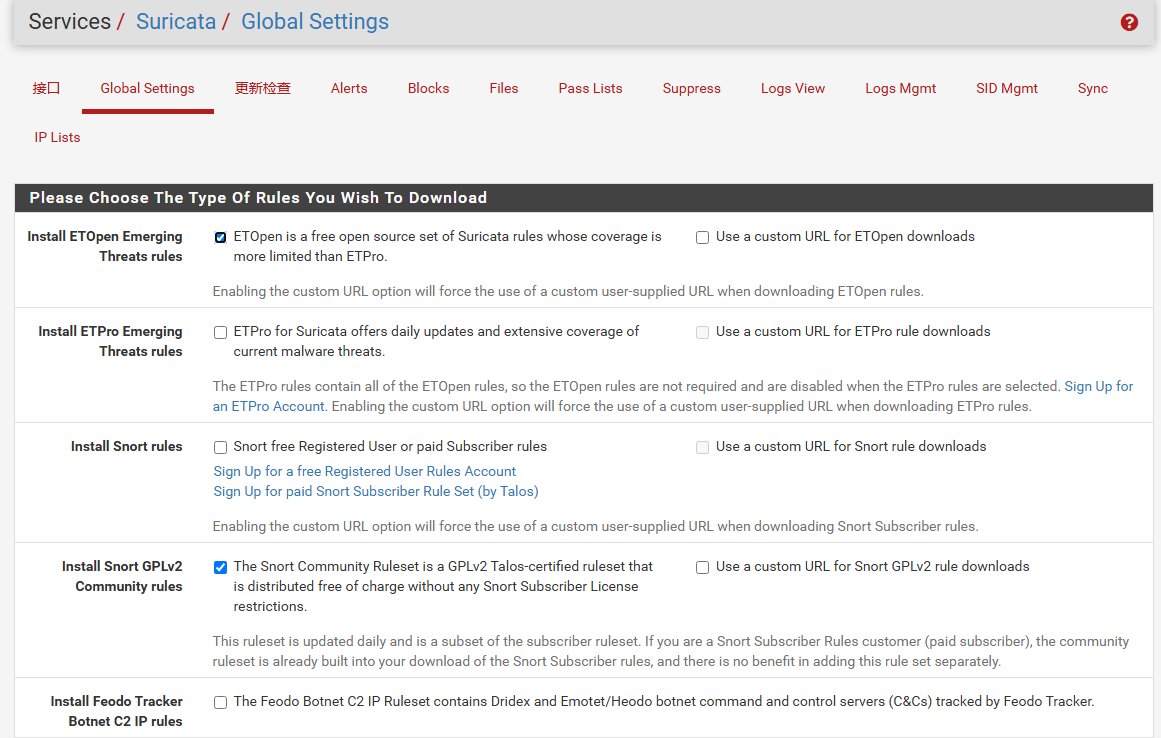Enable Install Snort rules

(x=220, y=446)
